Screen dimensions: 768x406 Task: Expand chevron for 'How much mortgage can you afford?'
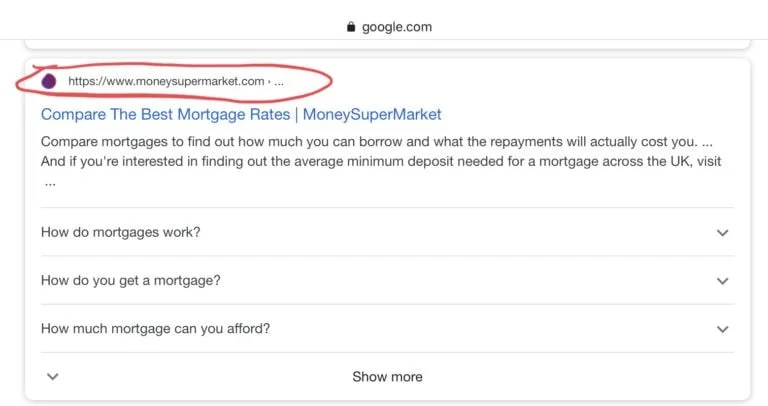(x=722, y=329)
